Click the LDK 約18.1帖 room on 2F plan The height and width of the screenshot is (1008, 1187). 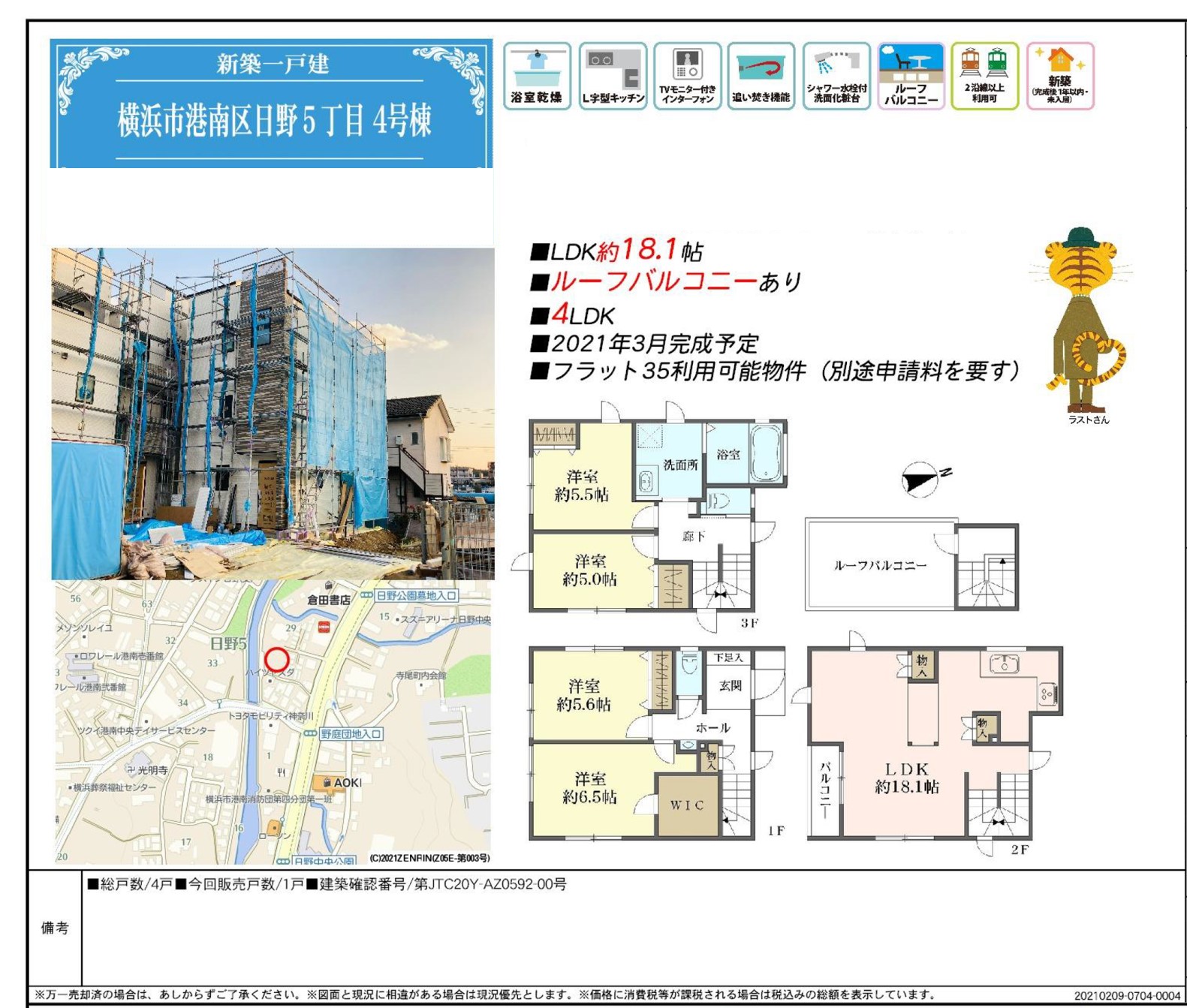(x=907, y=778)
